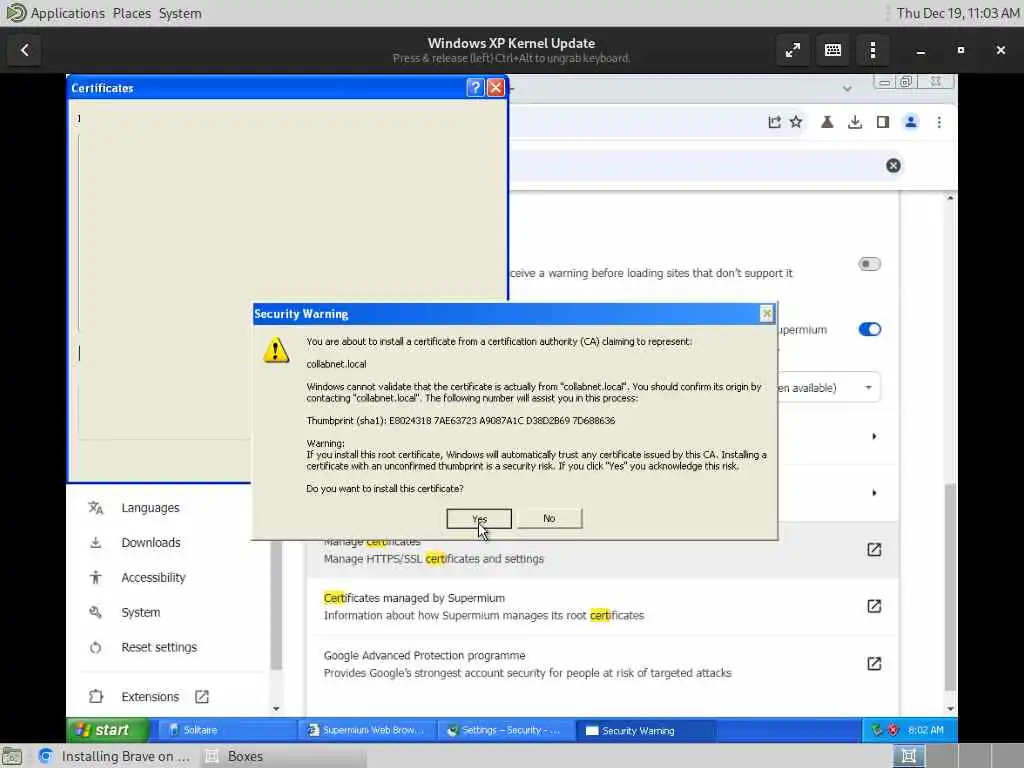Select Downloads in settings sidebar

[x=150, y=543]
